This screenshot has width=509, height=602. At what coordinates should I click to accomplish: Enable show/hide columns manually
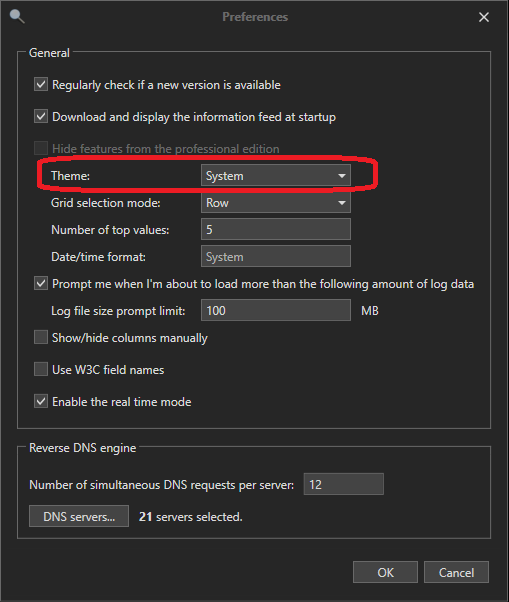point(41,337)
